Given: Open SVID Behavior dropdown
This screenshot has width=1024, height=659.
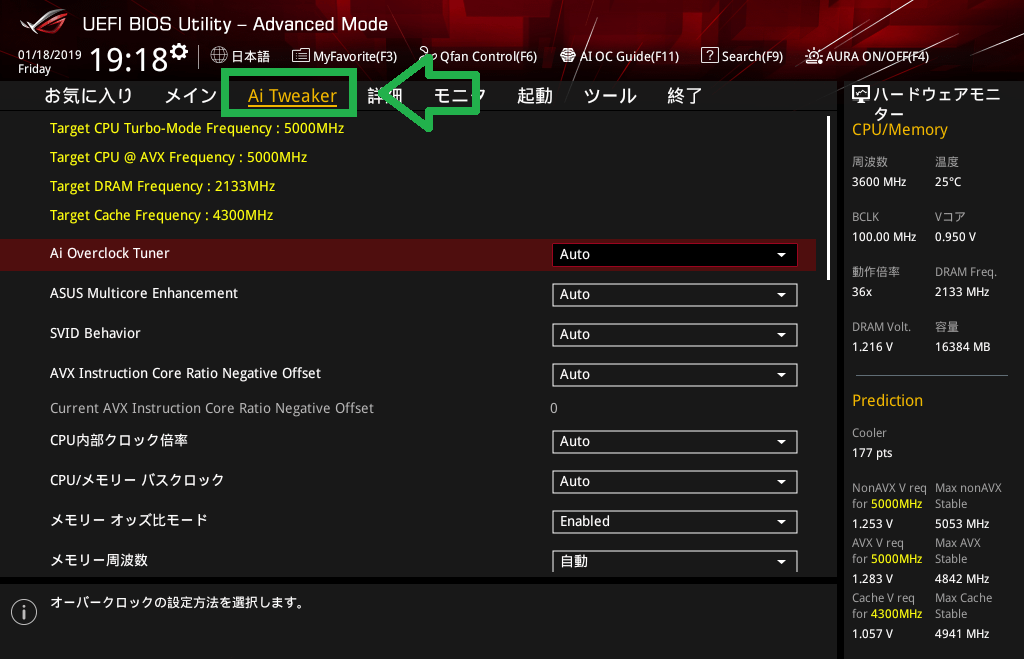Looking at the screenshot, I should 675,334.
